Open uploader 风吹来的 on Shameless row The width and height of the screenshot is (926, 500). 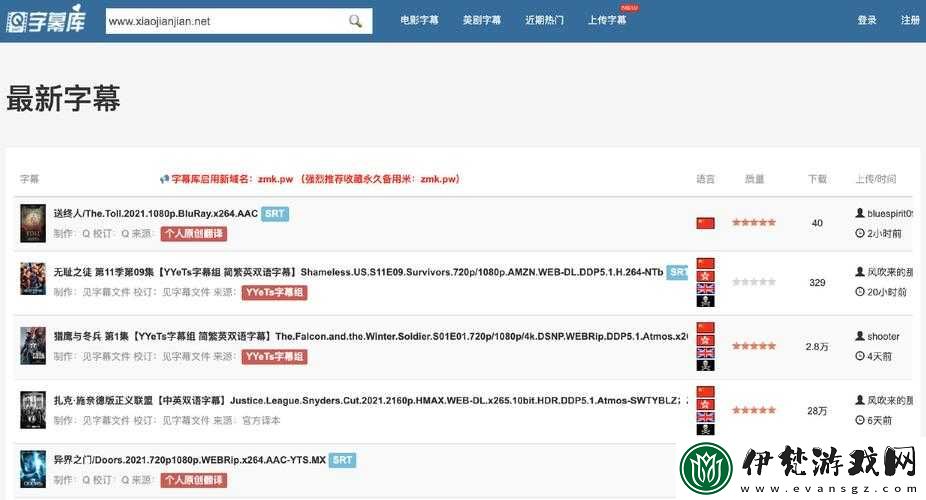(x=890, y=272)
